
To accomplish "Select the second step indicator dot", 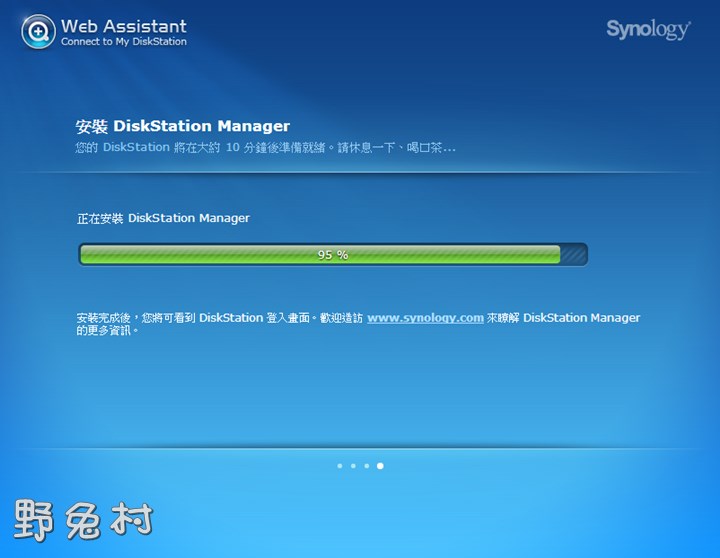I will [x=353, y=466].
